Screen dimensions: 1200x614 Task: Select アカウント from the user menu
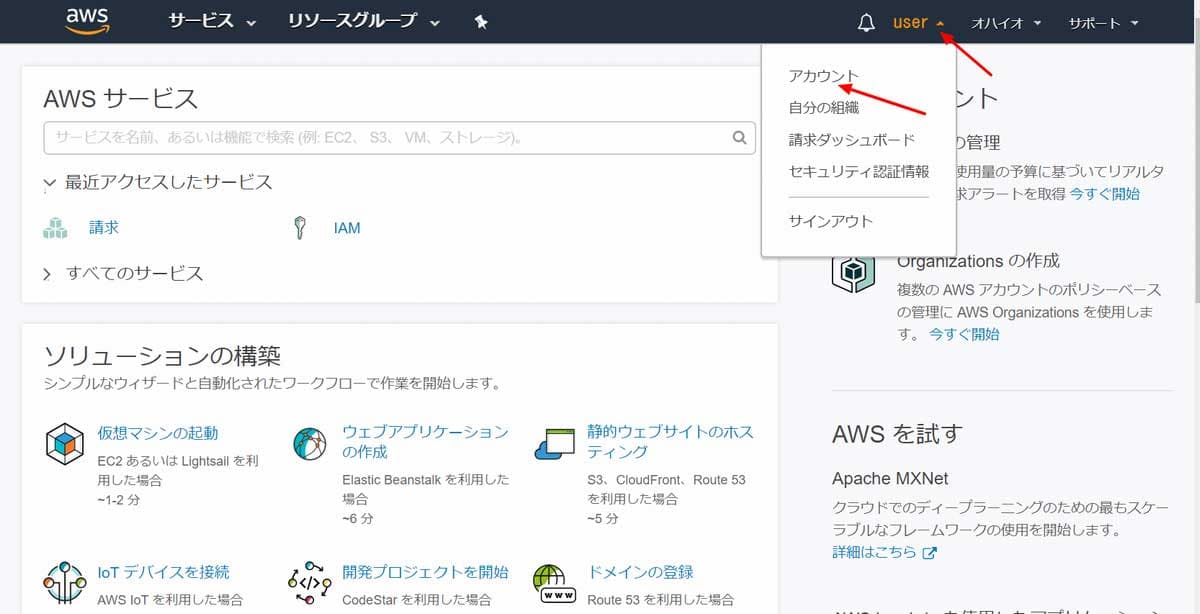pos(822,74)
